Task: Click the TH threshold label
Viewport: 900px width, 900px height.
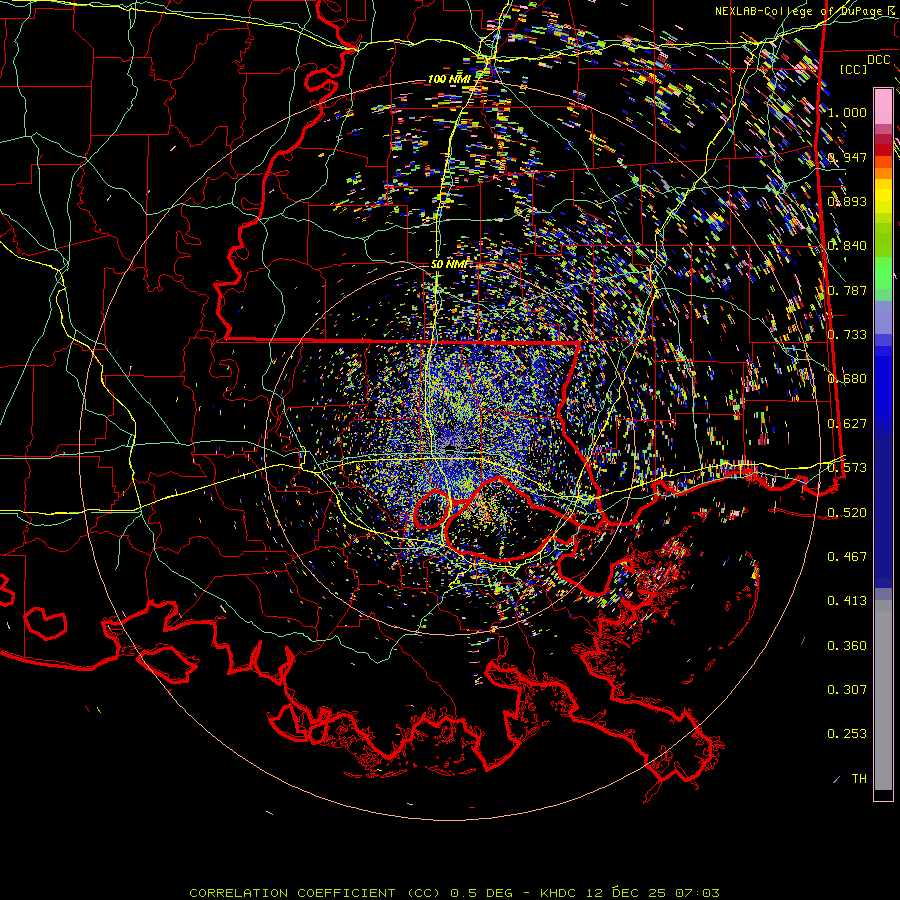Action: 859,779
